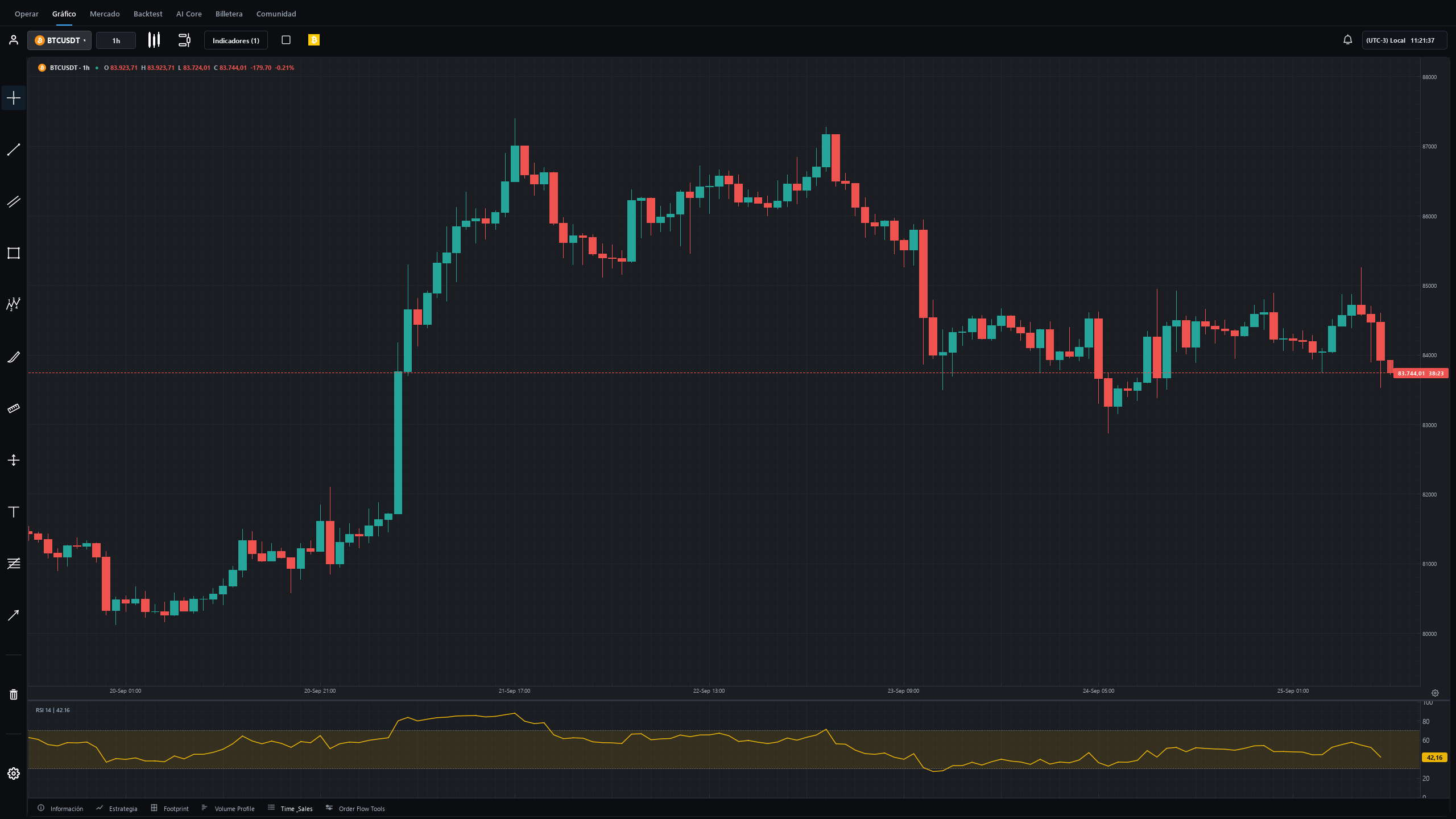Click the RSI value tag 42,16
Screen dimensions: 1456x819
coord(1434,758)
